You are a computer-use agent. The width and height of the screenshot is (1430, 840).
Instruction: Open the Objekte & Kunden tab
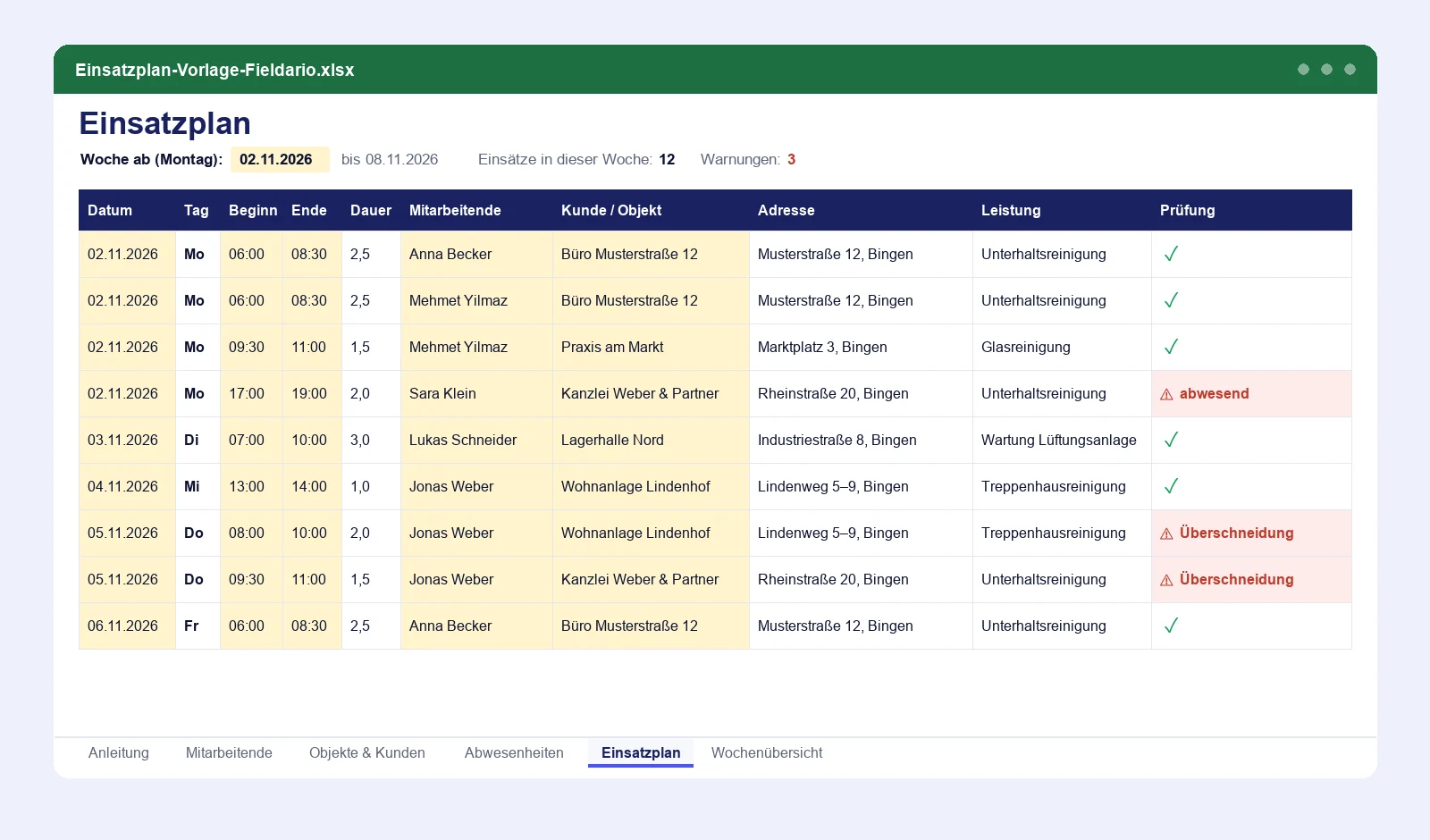pyautogui.click(x=367, y=752)
